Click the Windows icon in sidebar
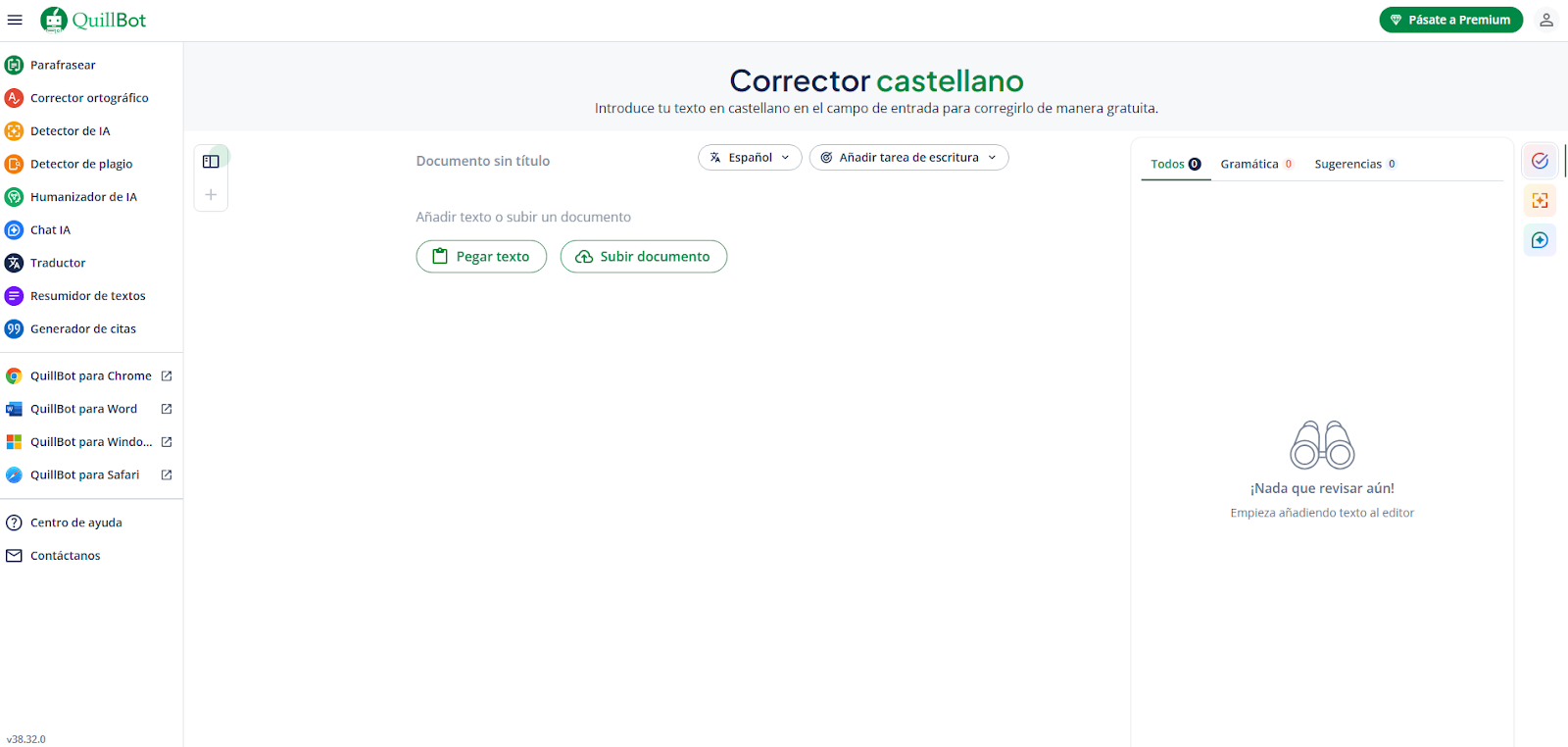 (x=14, y=442)
